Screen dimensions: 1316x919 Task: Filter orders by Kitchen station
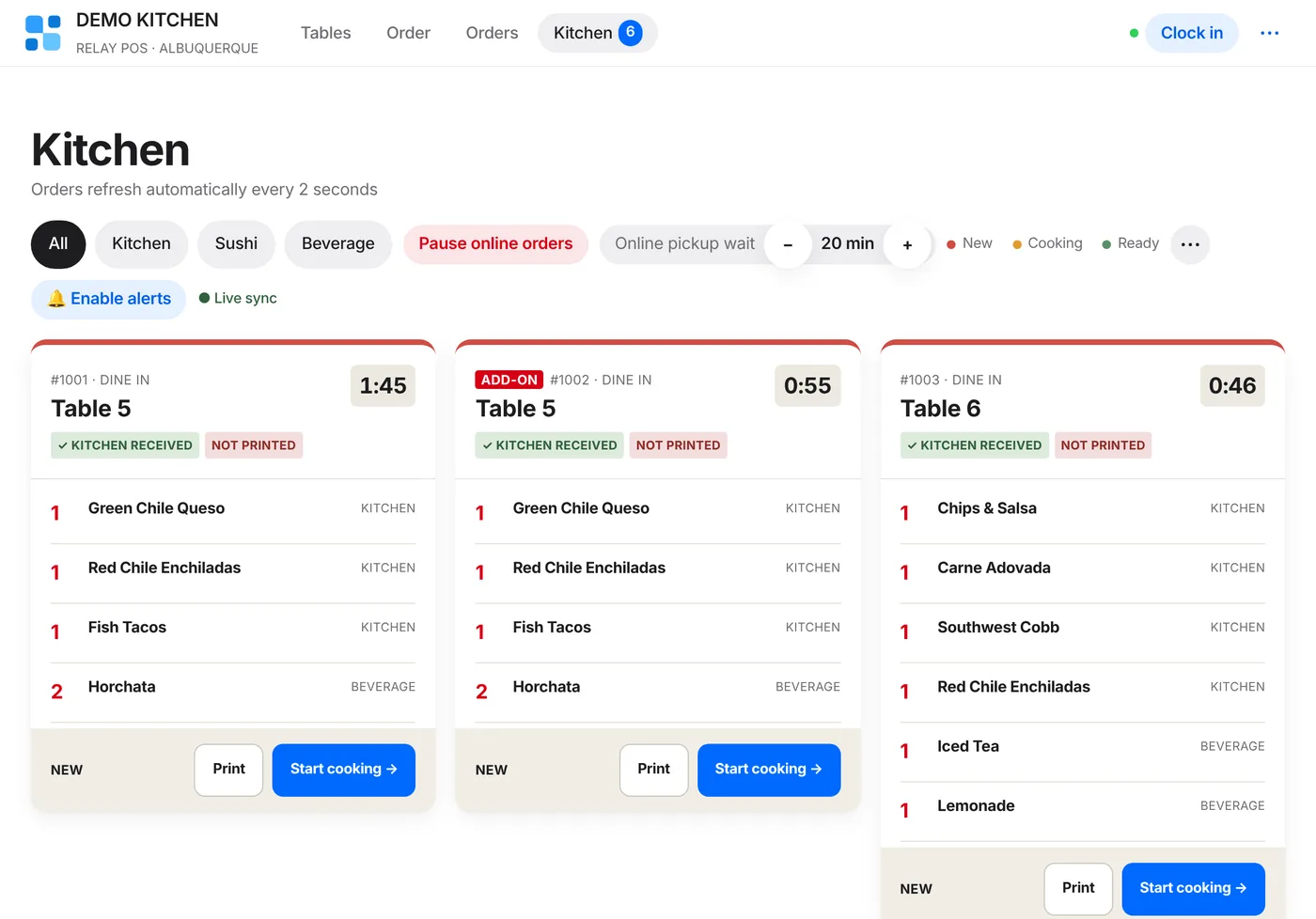[141, 244]
